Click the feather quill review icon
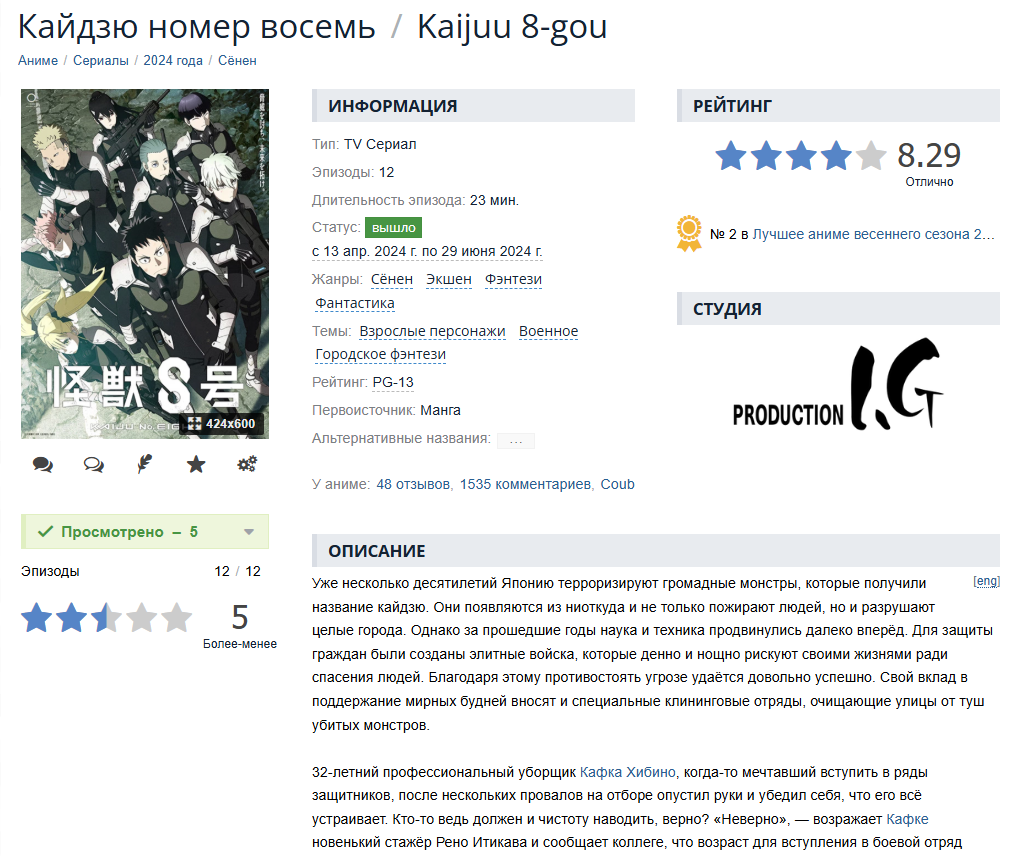The width and height of the screenshot is (1013, 858). pyautogui.click(x=145, y=463)
